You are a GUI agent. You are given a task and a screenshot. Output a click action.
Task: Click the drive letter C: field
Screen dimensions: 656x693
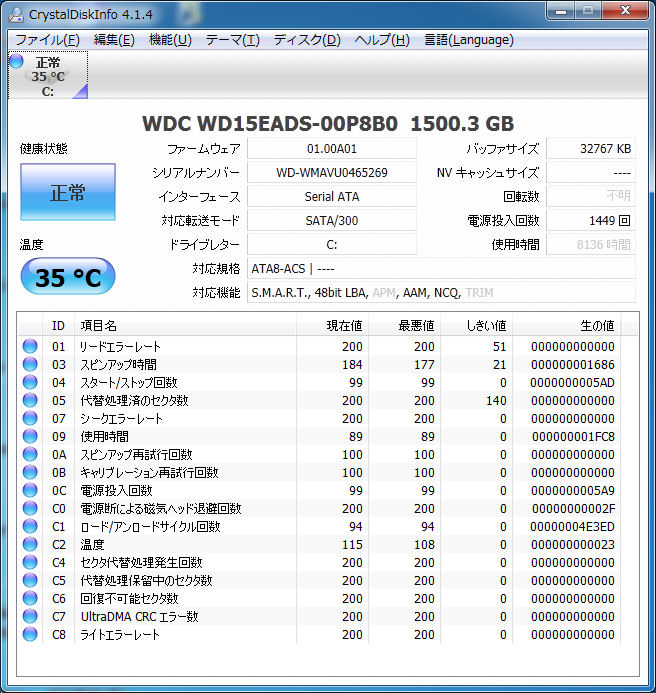(x=332, y=244)
